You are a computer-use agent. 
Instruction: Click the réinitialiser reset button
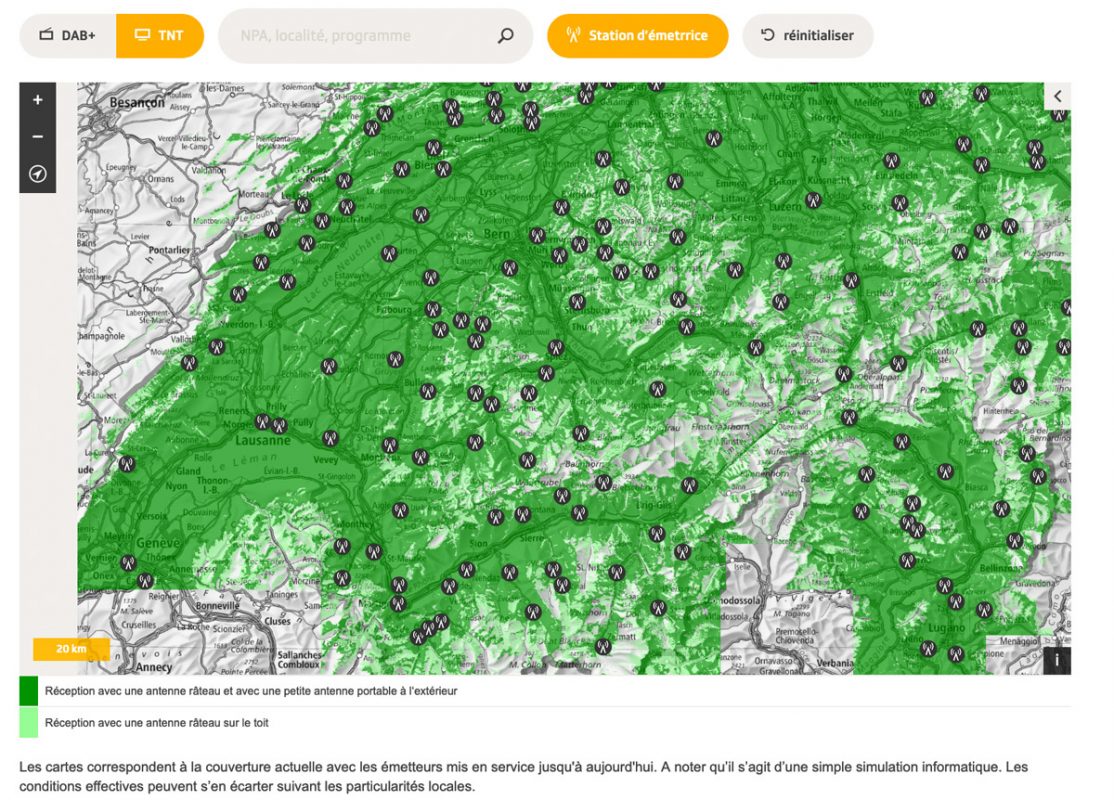click(808, 36)
